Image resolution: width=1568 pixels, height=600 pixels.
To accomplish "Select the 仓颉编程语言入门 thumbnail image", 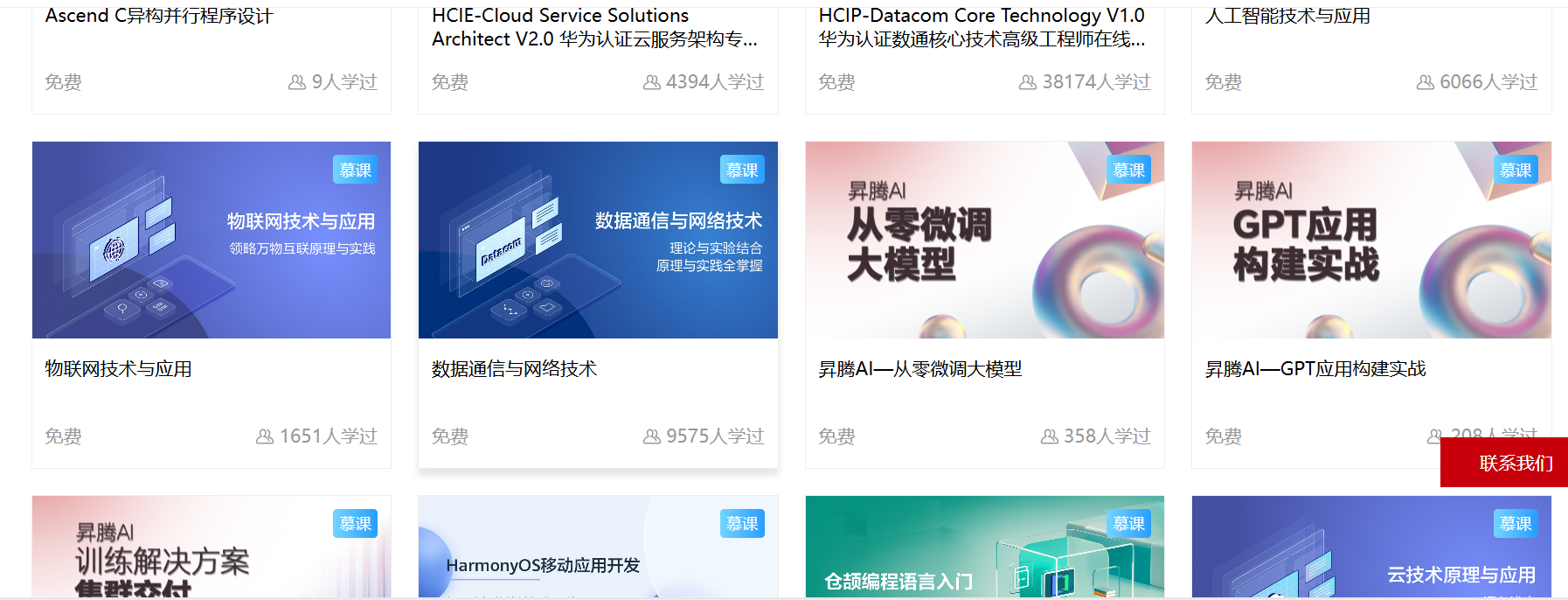I will [x=985, y=548].
